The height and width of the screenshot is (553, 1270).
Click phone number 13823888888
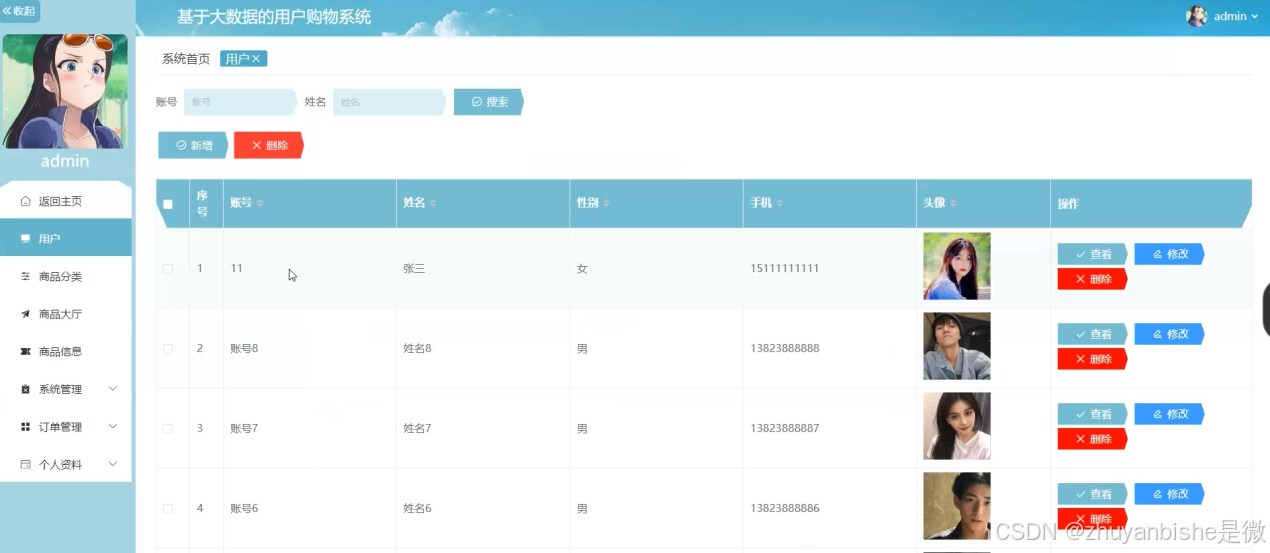pos(785,348)
